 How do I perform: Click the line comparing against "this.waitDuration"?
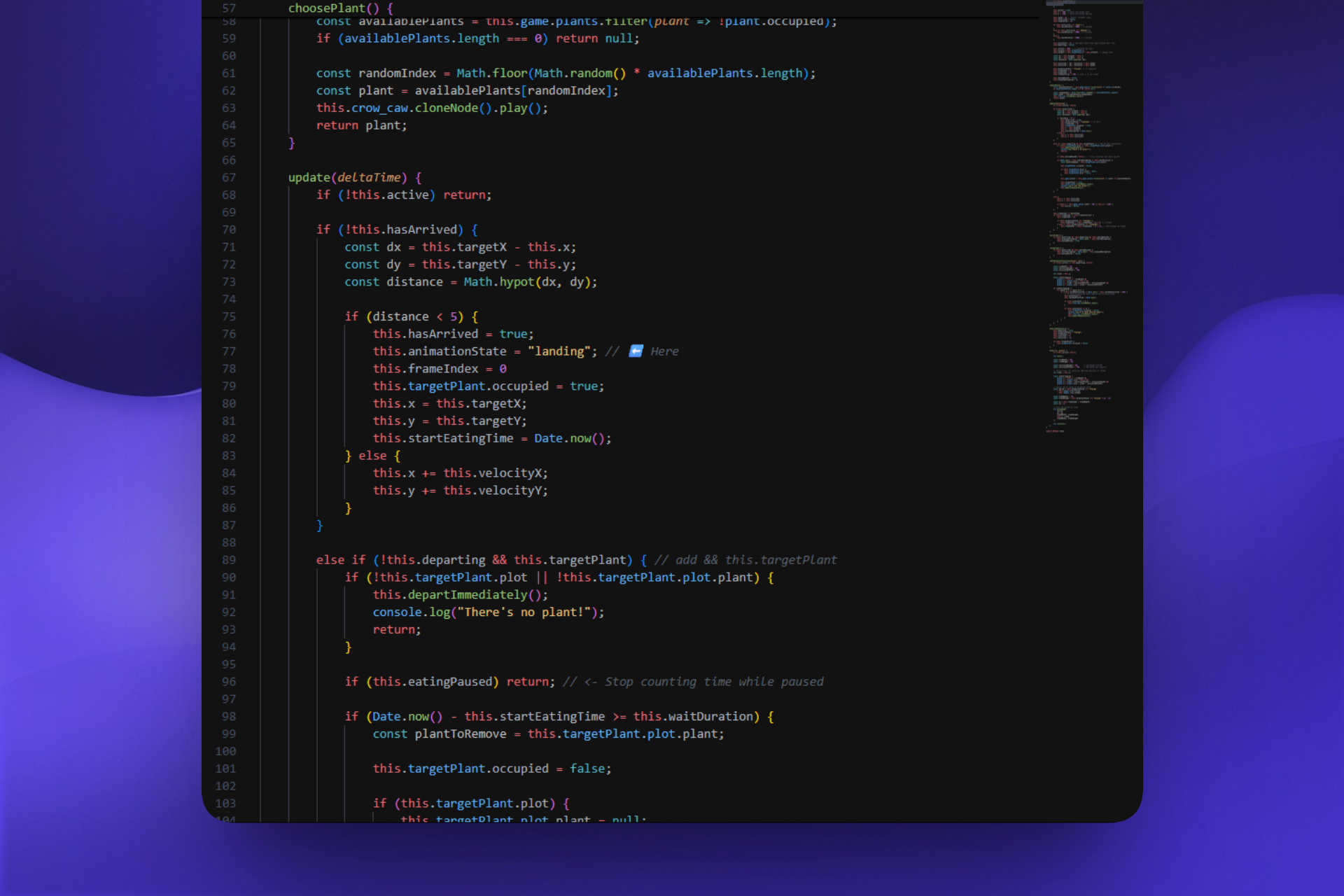(559, 717)
